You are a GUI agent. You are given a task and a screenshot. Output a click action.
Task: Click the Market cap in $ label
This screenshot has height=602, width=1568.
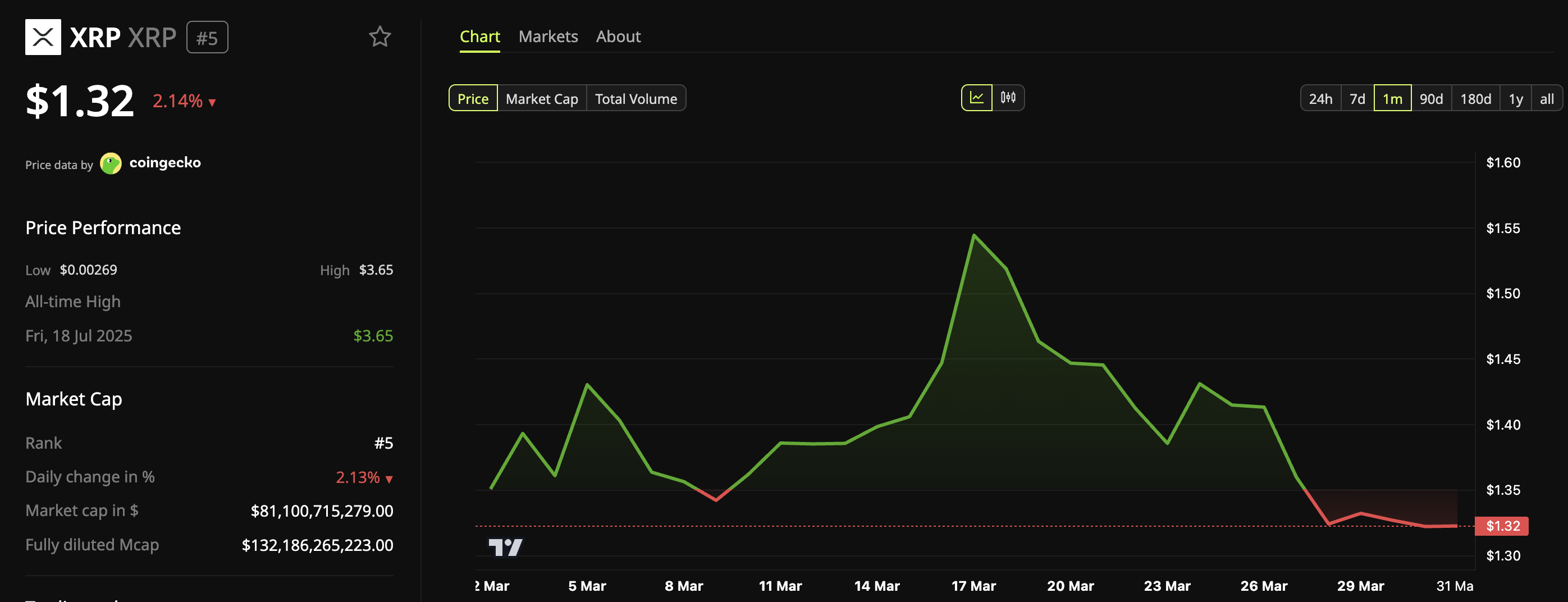point(81,510)
